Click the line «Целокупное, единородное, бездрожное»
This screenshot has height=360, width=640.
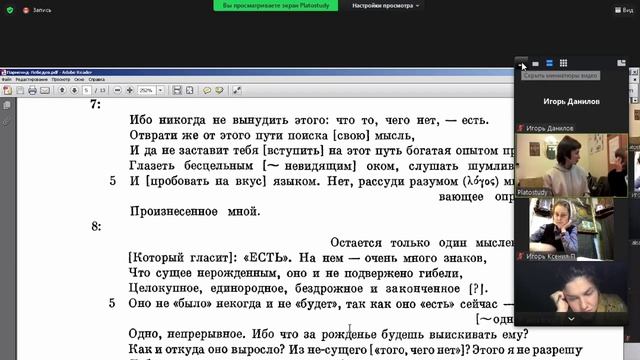(x=308, y=289)
